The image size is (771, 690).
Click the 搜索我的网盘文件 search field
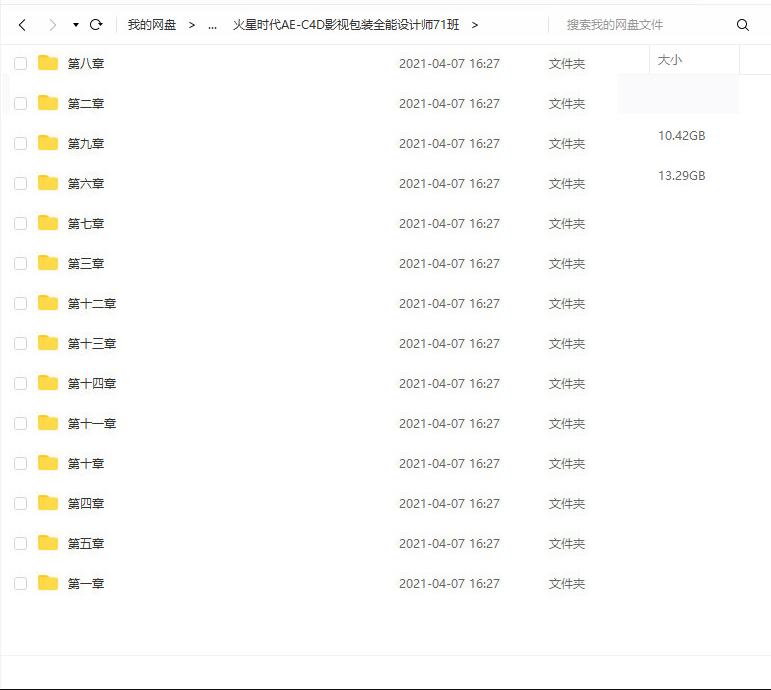point(640,25)
